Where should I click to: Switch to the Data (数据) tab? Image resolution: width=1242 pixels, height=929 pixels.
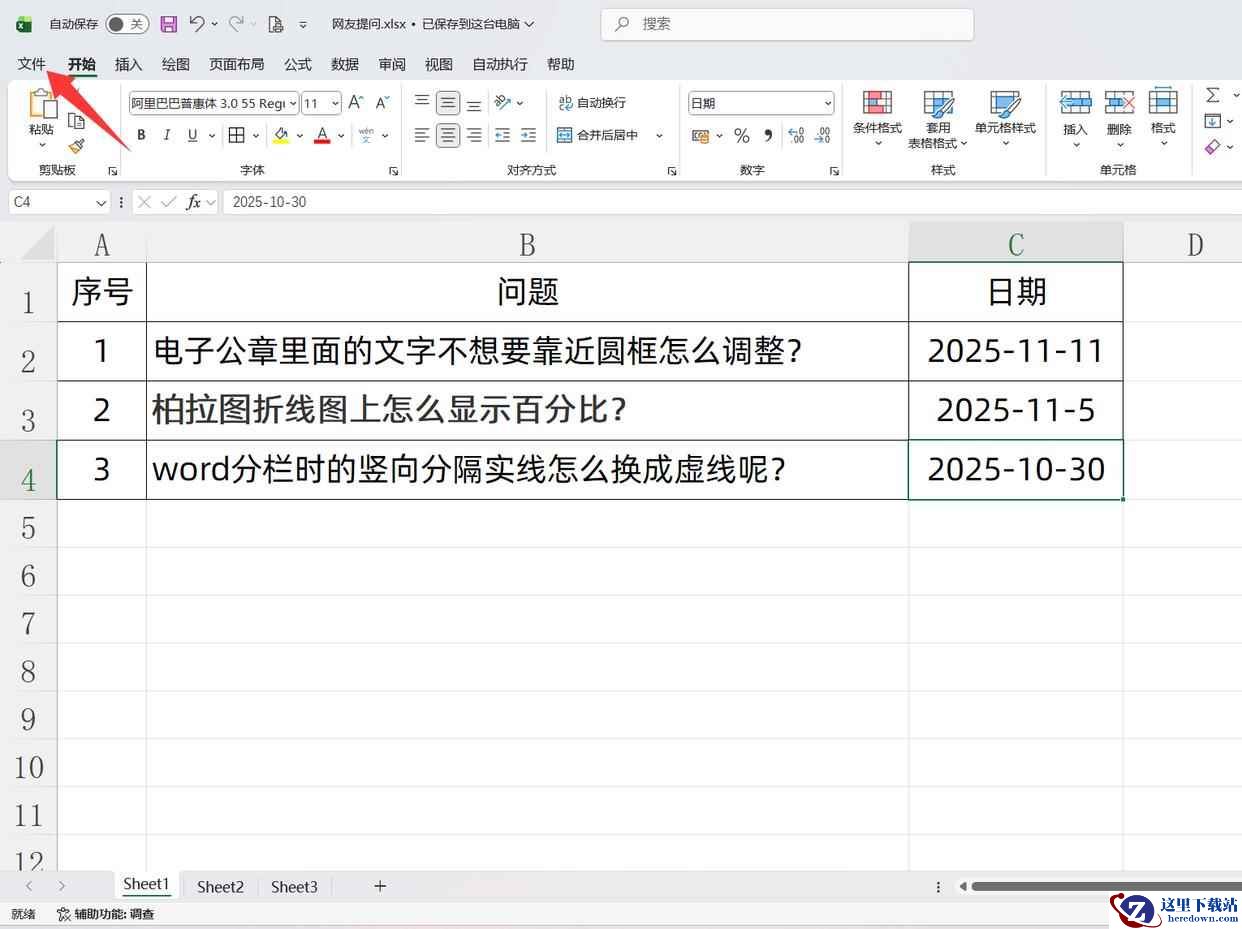click(x=345, y=64)
